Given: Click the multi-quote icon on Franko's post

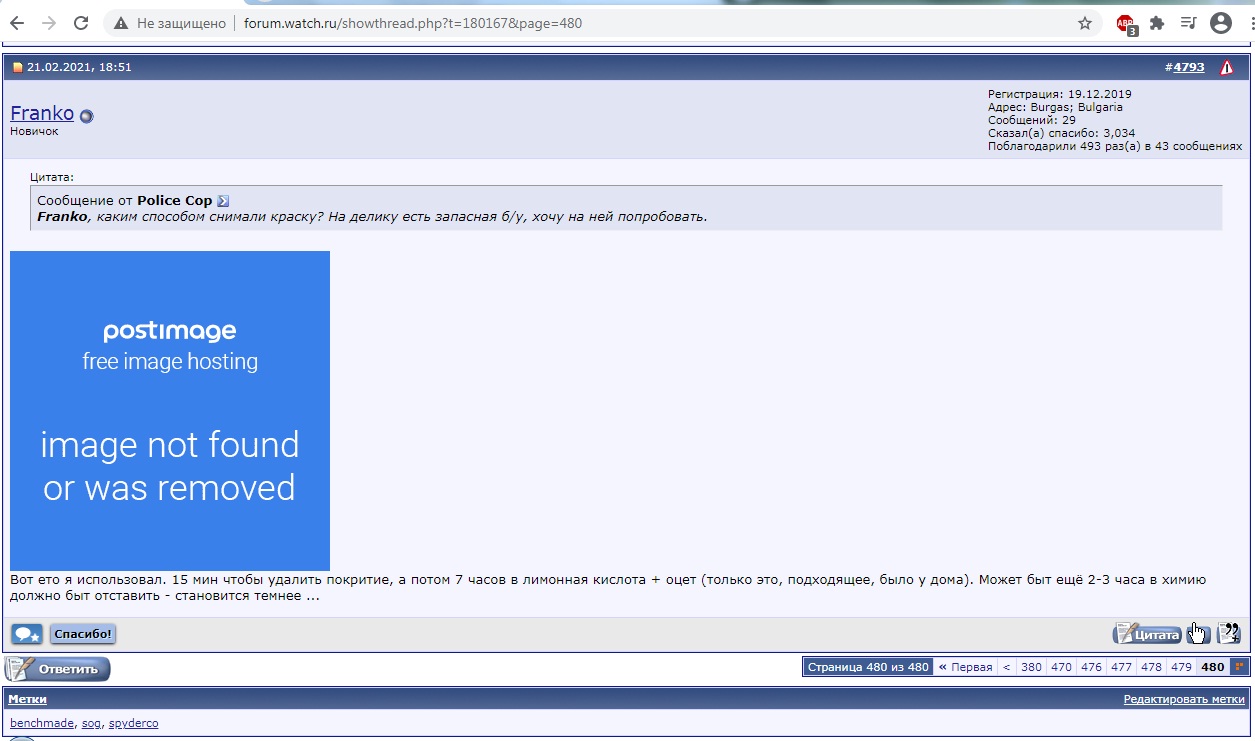Looking at the screenshot, I should [x=1199, y=634].
